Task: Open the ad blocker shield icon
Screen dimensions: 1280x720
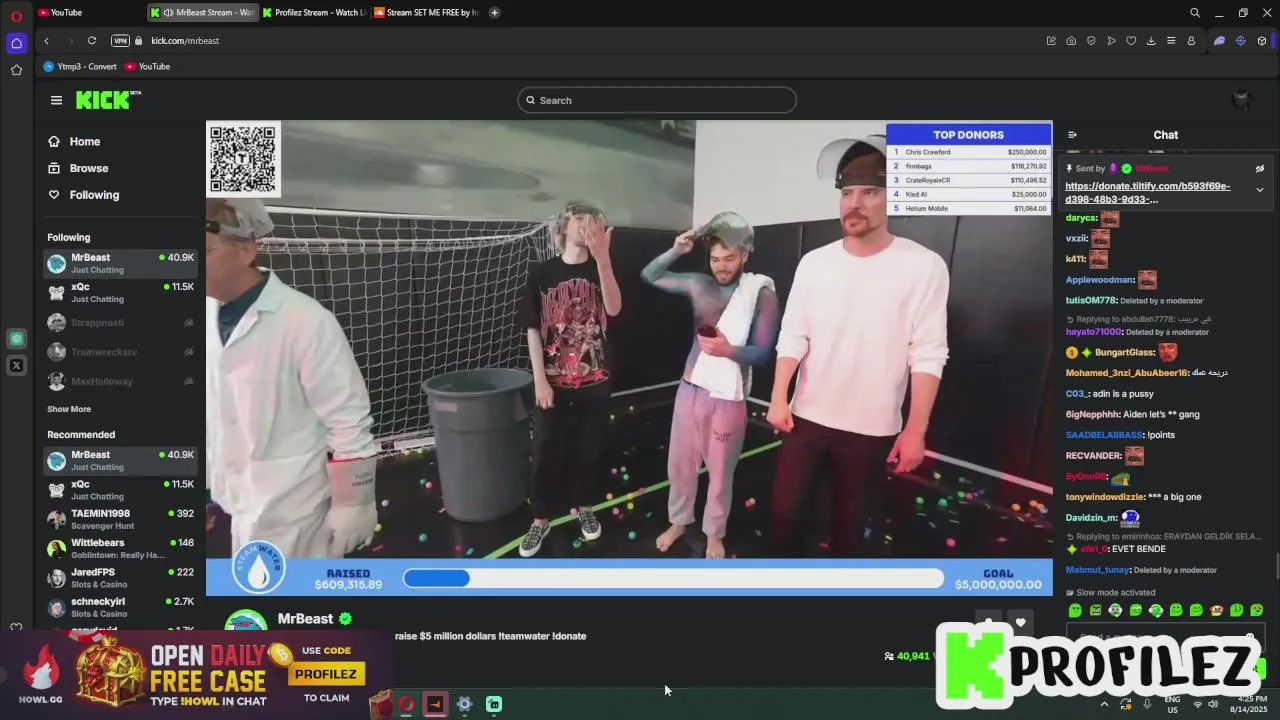Action: (1091, 41)
